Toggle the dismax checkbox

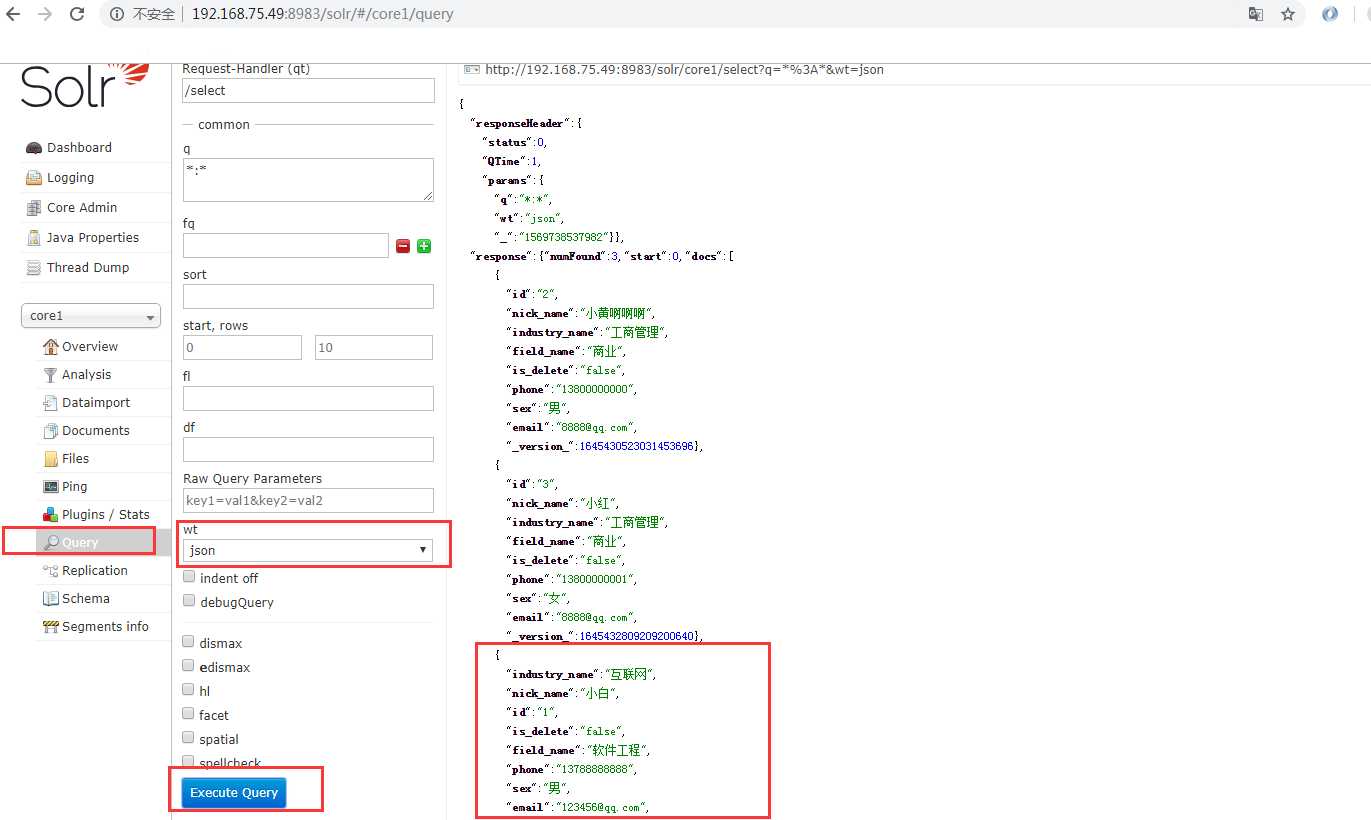[188, 642]
